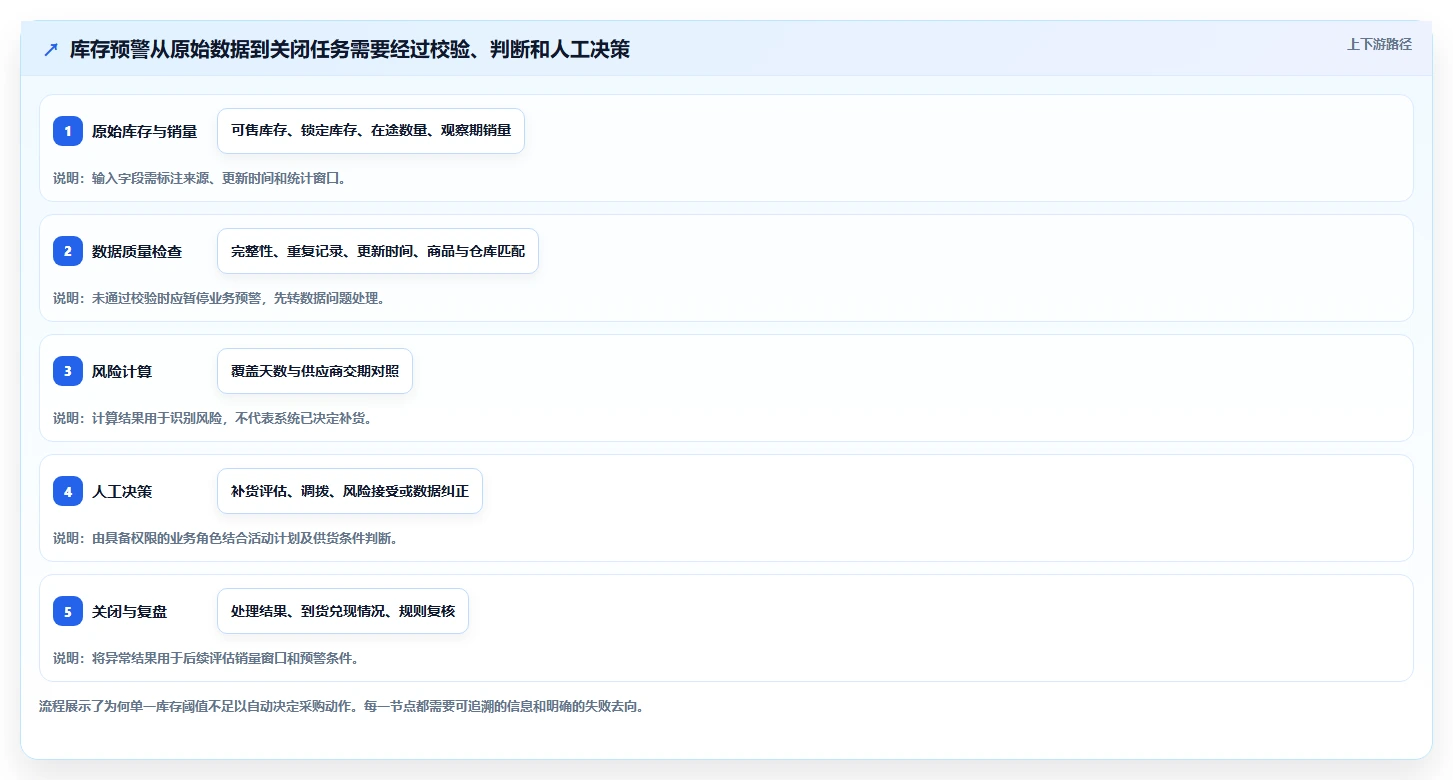The width and height of the screenshot is (1453, 780).
Task: Click chip 可售库存、锁定库存、在途数量、观察期销量
Action: point(371,131)
